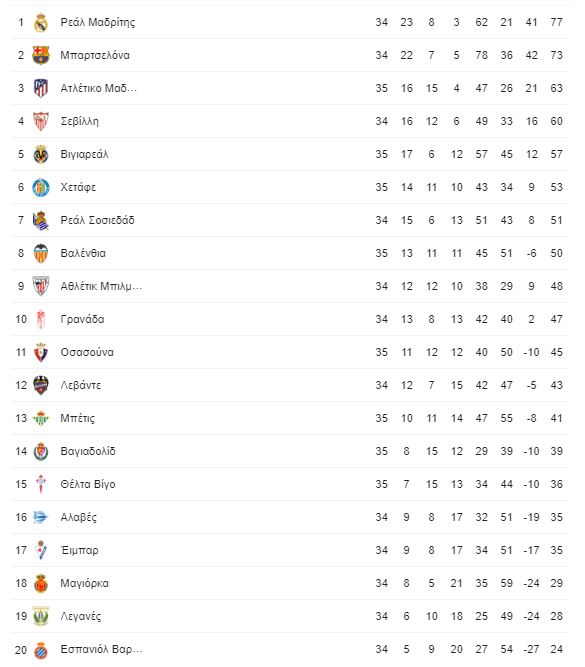Image resolution: width=585 pixels, height=667 pixels.
Task: Open the Villarreal yellow badge
Action: [x=41, y=154]
